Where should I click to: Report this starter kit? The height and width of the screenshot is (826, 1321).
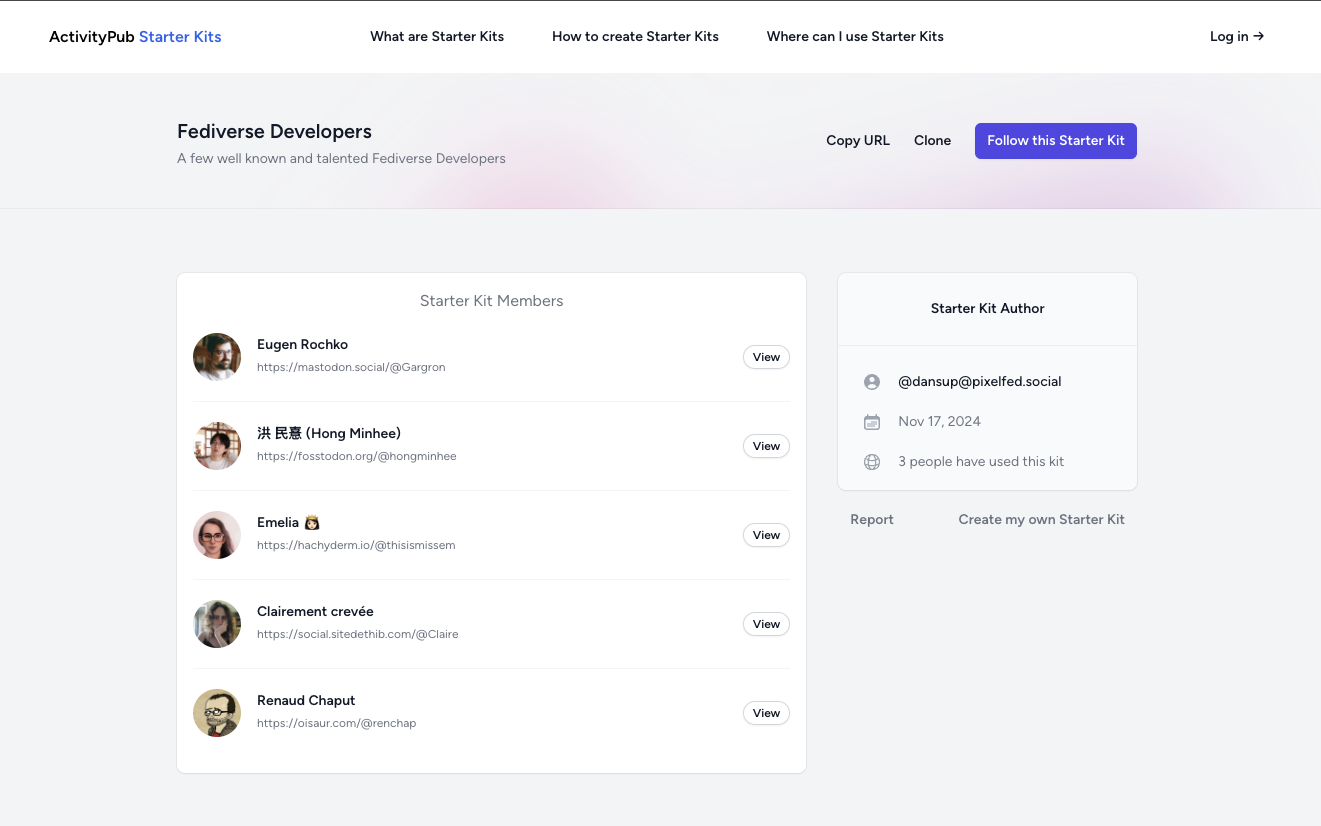pyautogui.click(x=872, y=520)
